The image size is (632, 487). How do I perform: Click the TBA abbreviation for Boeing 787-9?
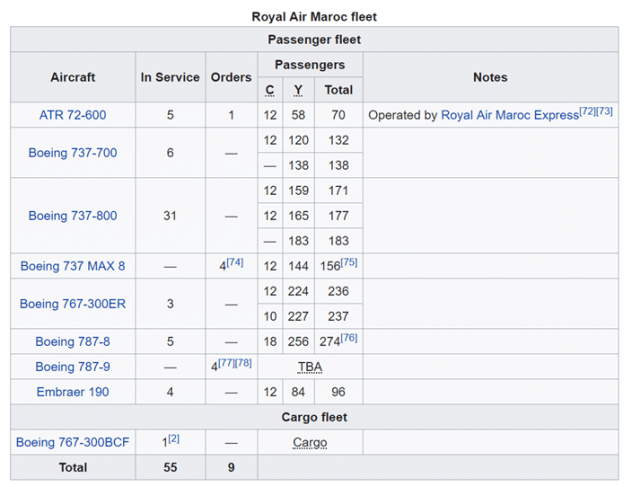tap(310, 367)
